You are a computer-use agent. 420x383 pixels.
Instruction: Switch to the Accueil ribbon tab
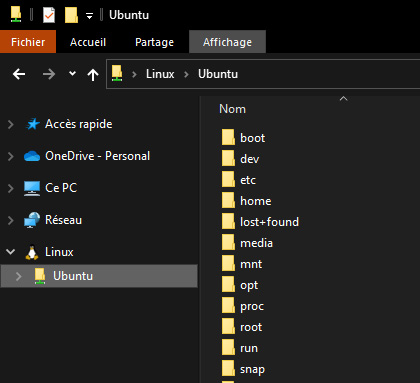coord(88,42)
